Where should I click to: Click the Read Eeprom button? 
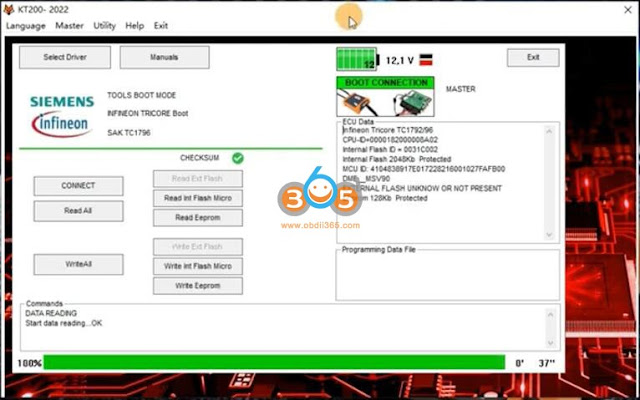click(198, 218)
